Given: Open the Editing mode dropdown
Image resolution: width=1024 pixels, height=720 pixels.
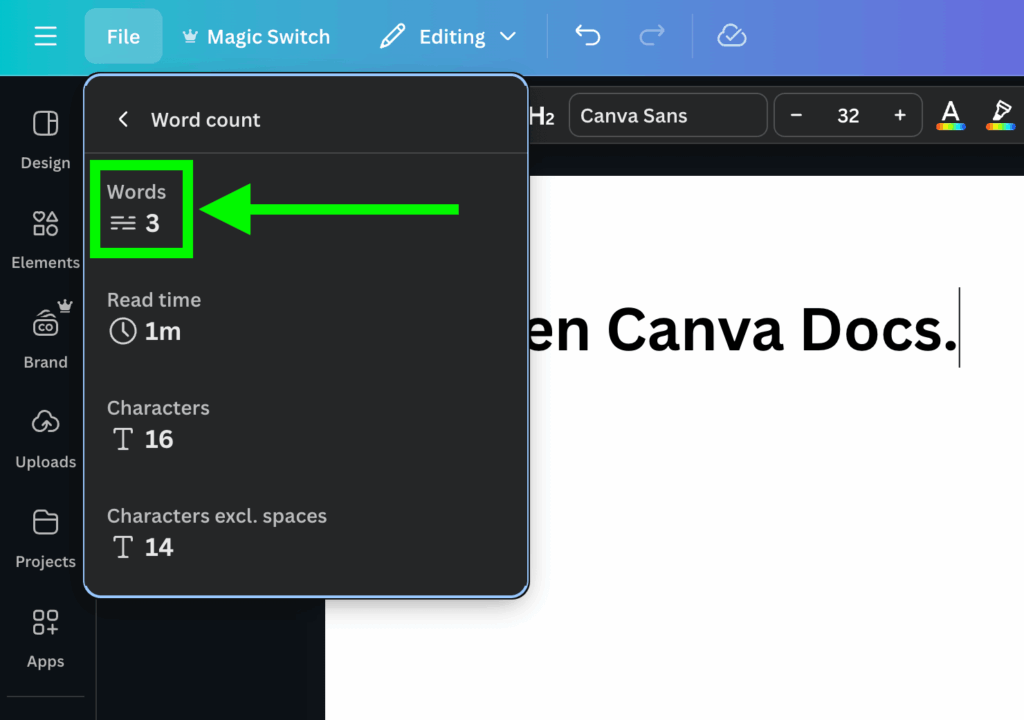Looking at the screenshot, I should pyautogui.click(x=447, y=36).
